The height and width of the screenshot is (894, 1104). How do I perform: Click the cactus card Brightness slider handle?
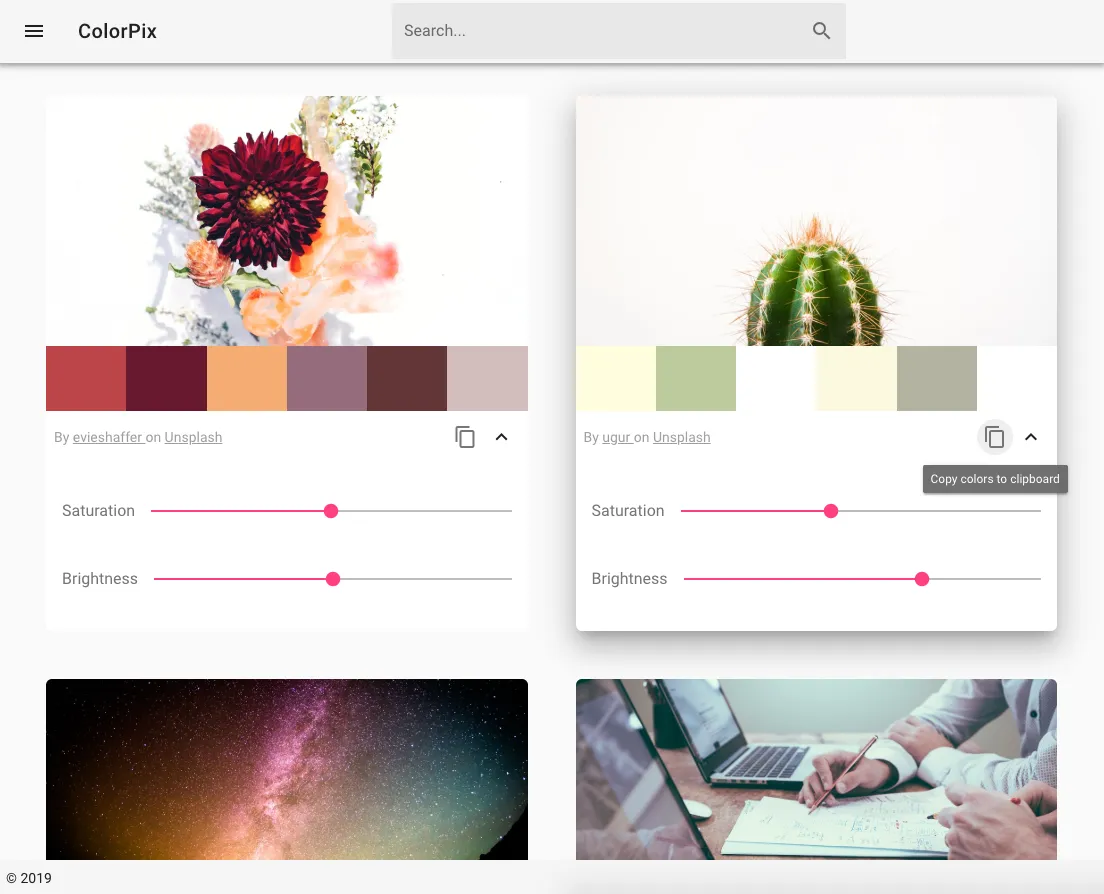(922, 579)
